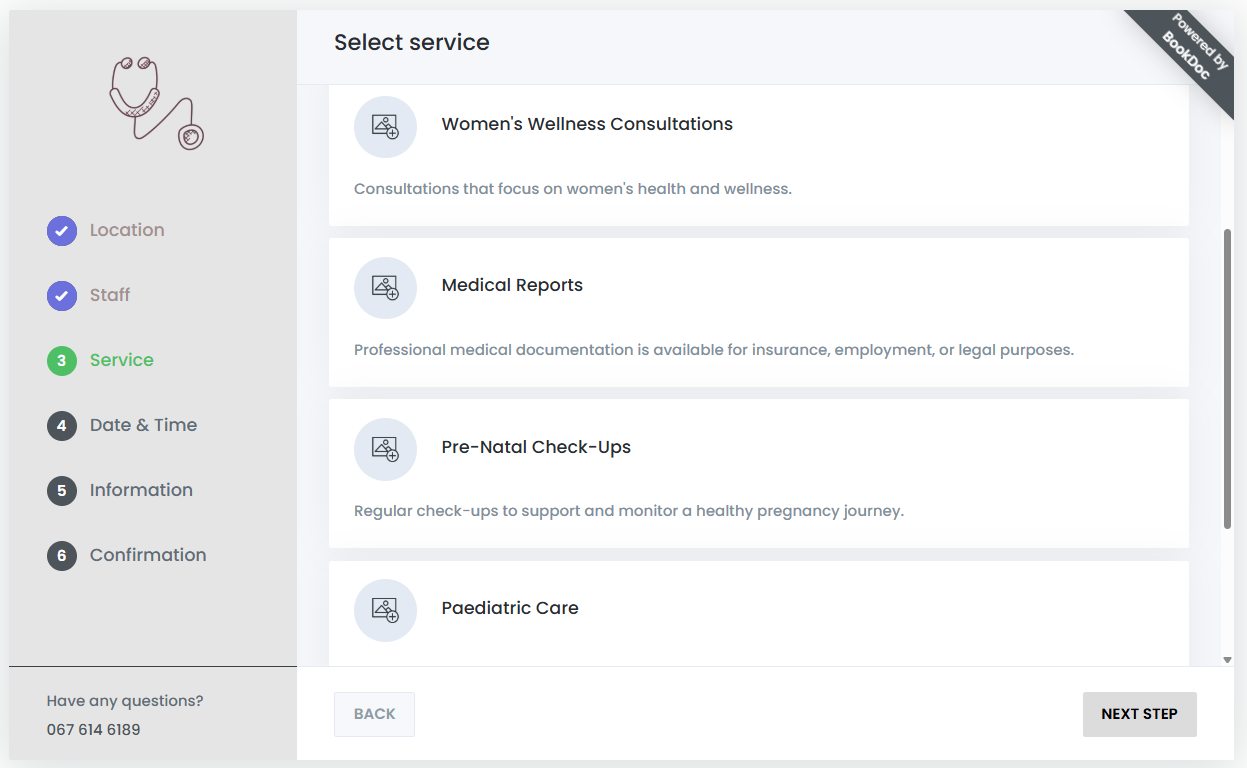Click the stethoscope logo in sidebar
This screenshot has width=1247, height=768.
156,103
